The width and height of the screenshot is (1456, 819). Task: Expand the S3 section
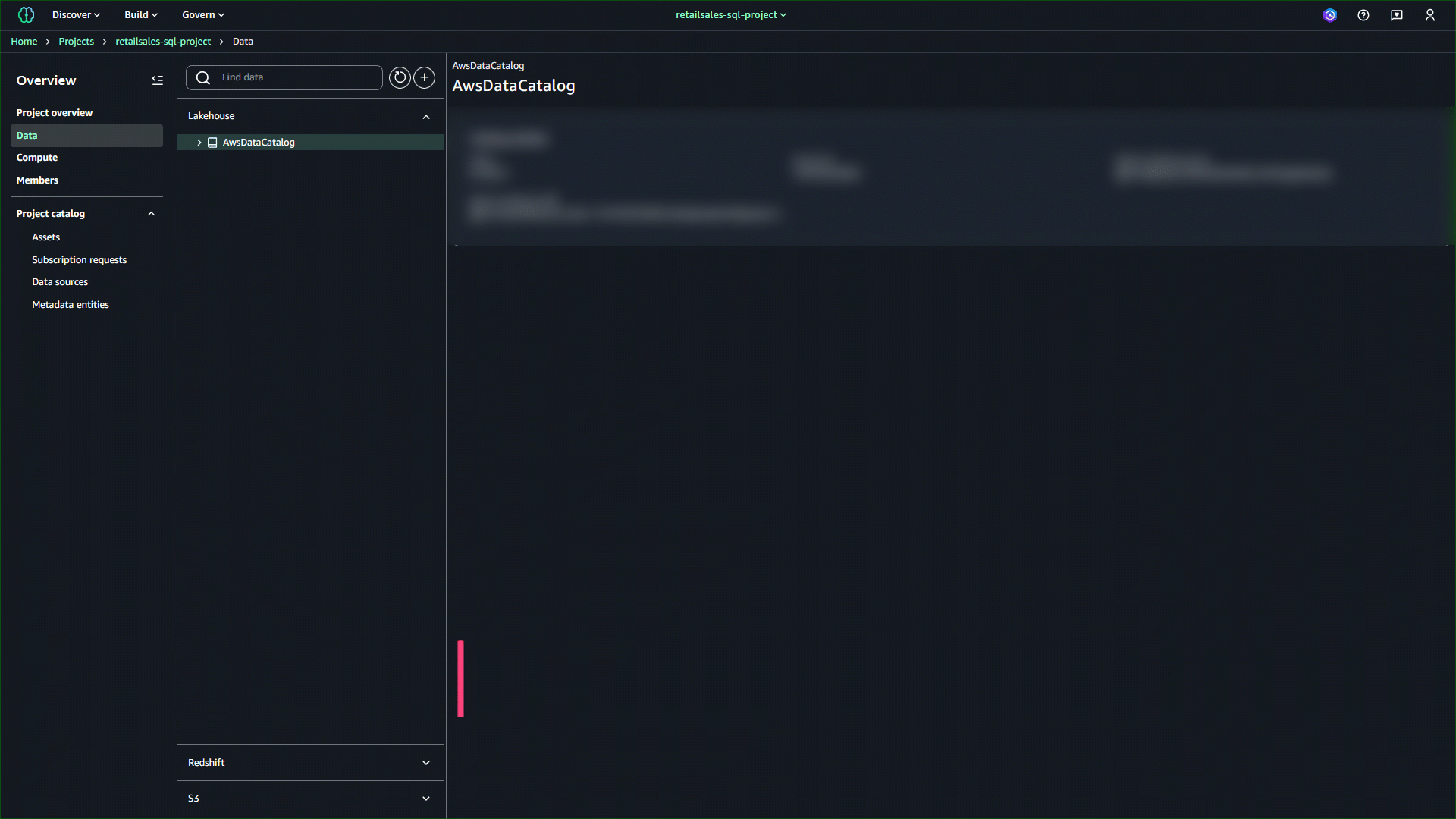[426, 799]
